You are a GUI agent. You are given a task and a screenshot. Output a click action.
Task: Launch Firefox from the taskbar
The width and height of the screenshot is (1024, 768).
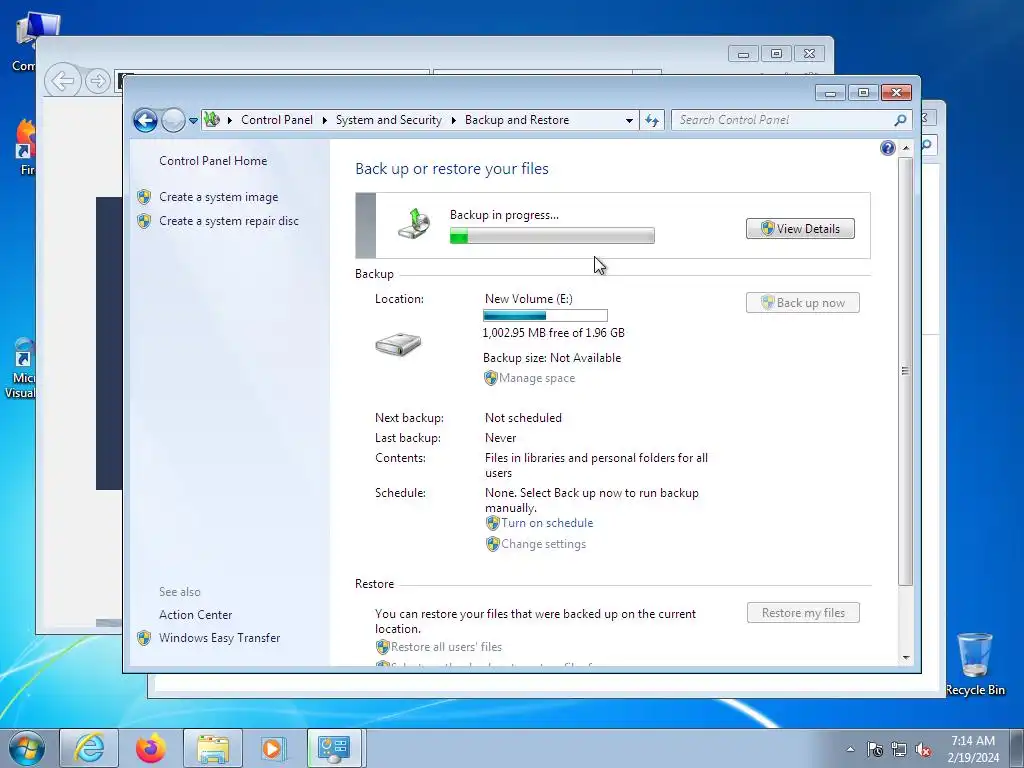click(x=151, y=748)
